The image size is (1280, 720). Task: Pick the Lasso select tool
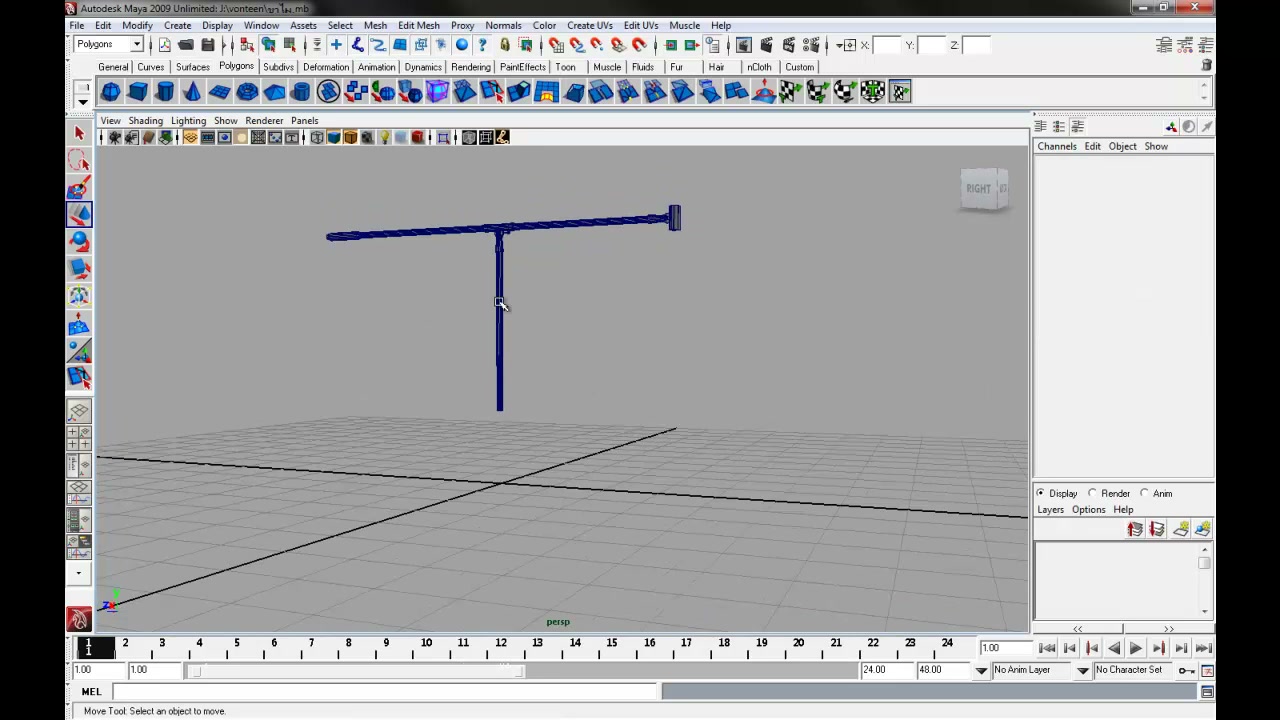coord(79,160)
